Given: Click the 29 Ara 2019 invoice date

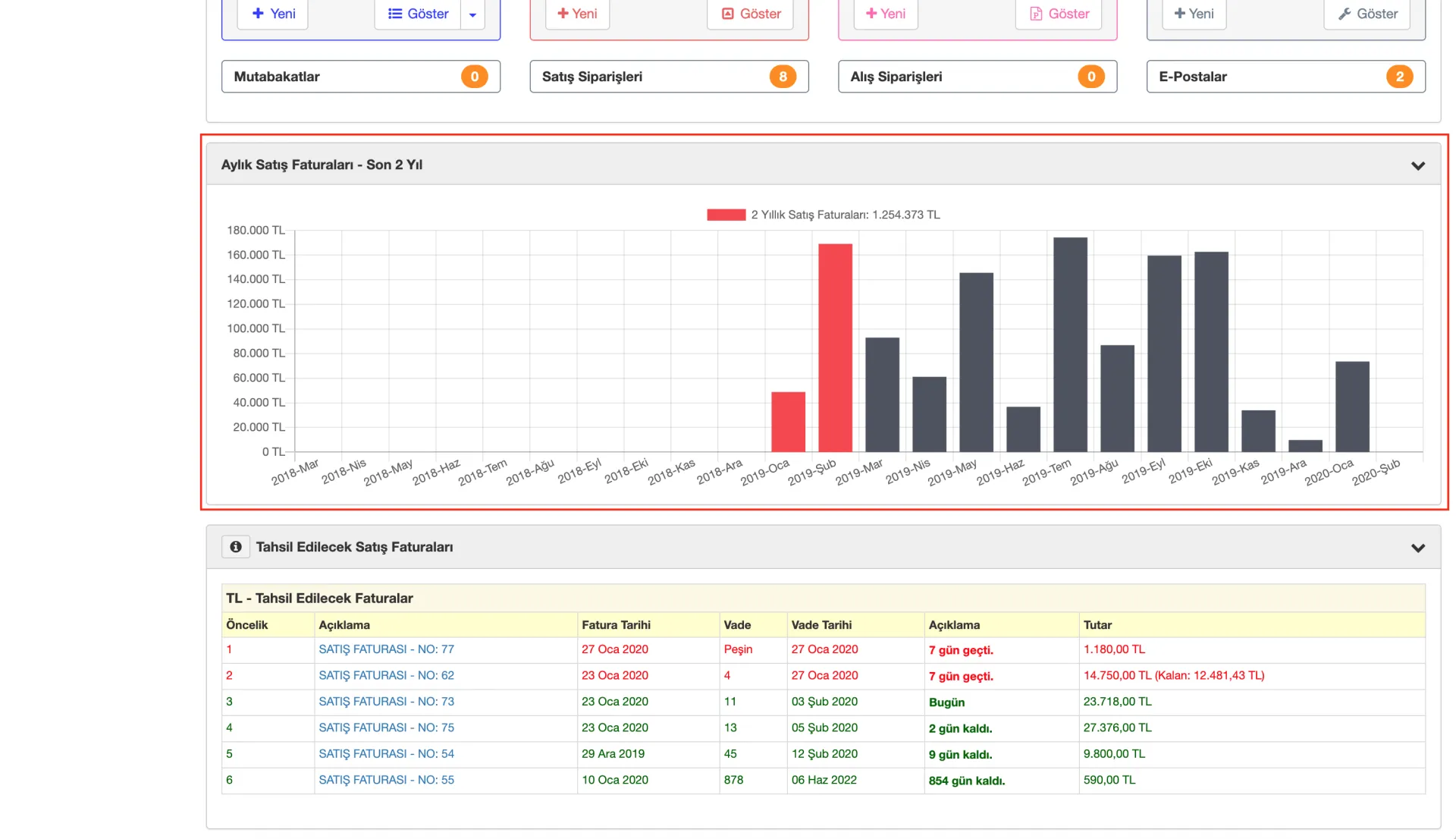Looking at the screenshot, I should [x=613, y=754].
